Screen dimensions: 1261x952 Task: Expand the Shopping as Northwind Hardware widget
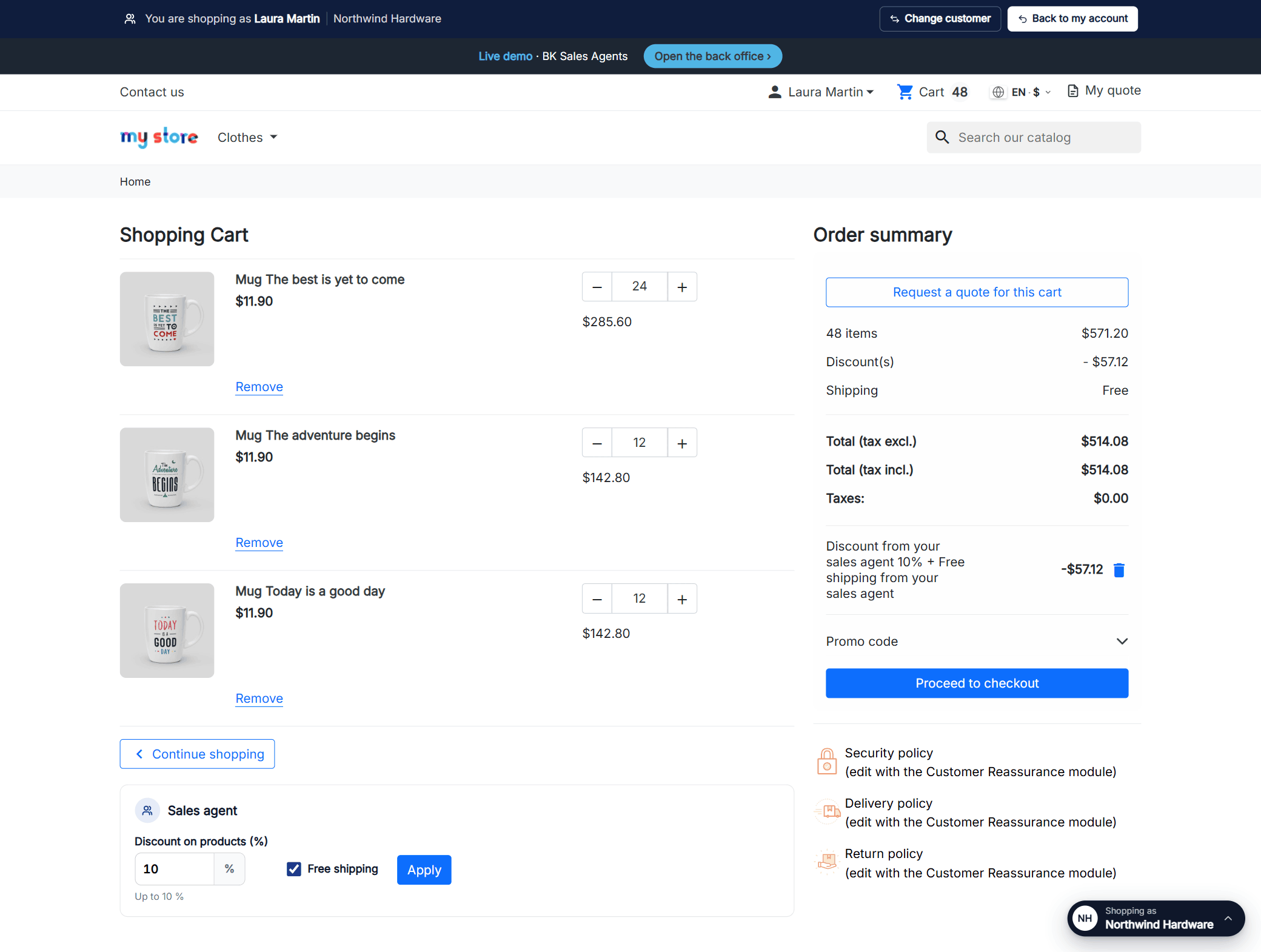(1156, 918)
